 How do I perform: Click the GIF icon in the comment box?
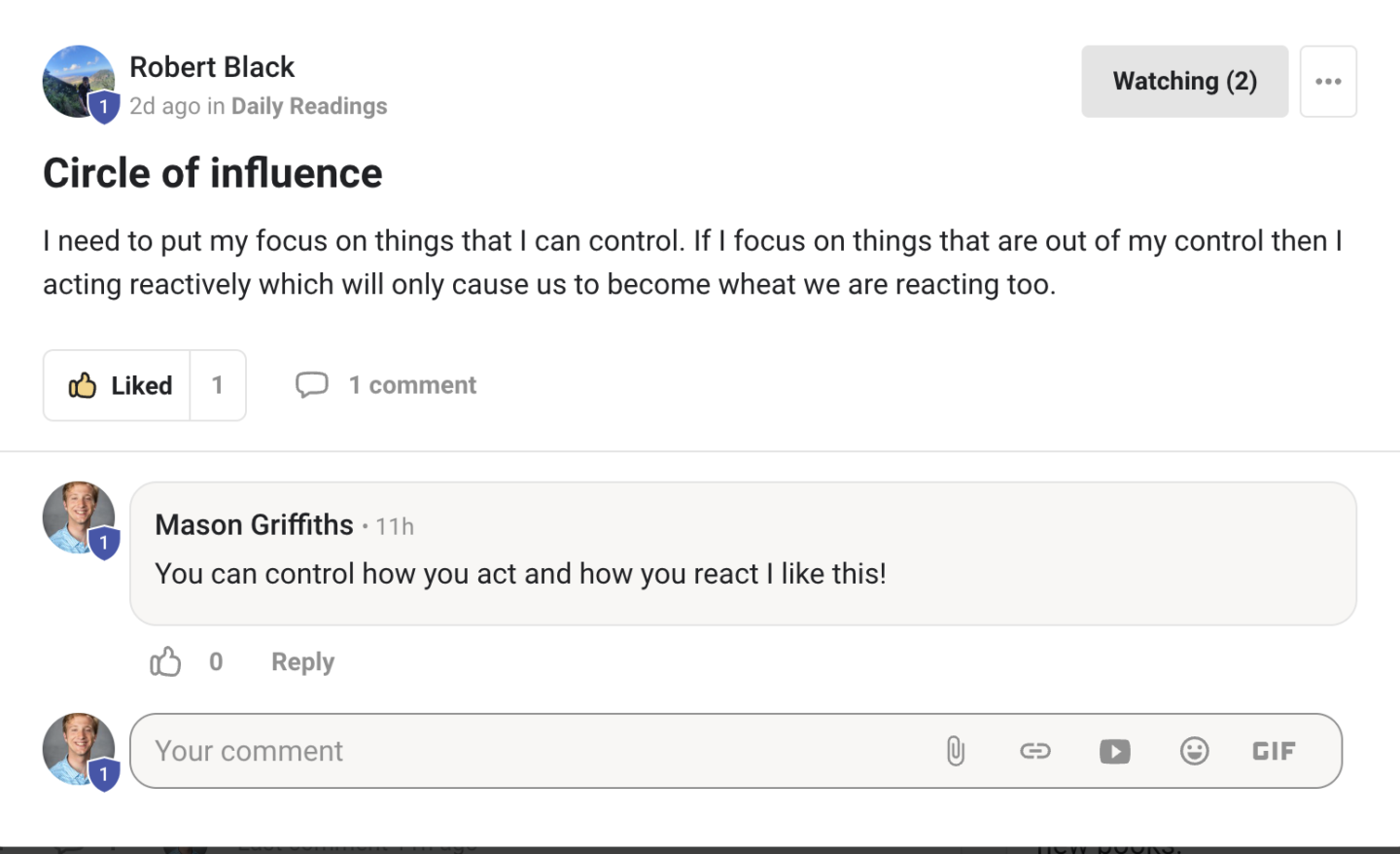[x=1274, y=751]
